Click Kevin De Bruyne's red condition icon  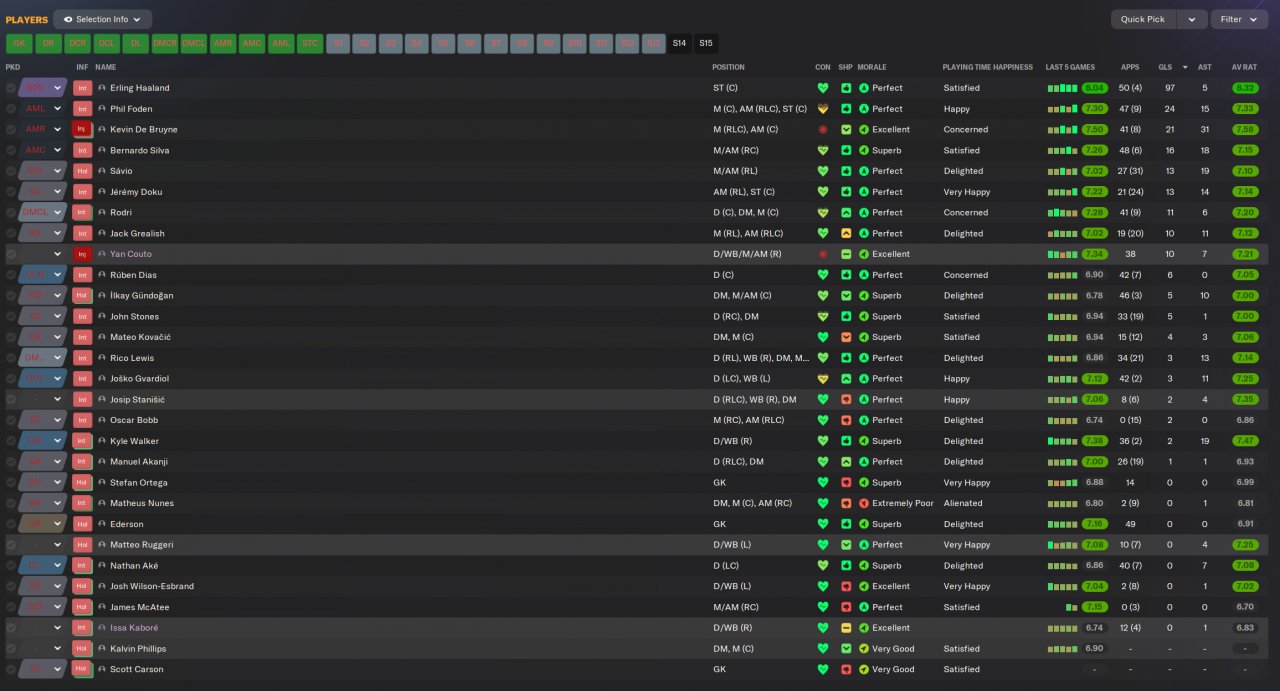pos(823,130)
